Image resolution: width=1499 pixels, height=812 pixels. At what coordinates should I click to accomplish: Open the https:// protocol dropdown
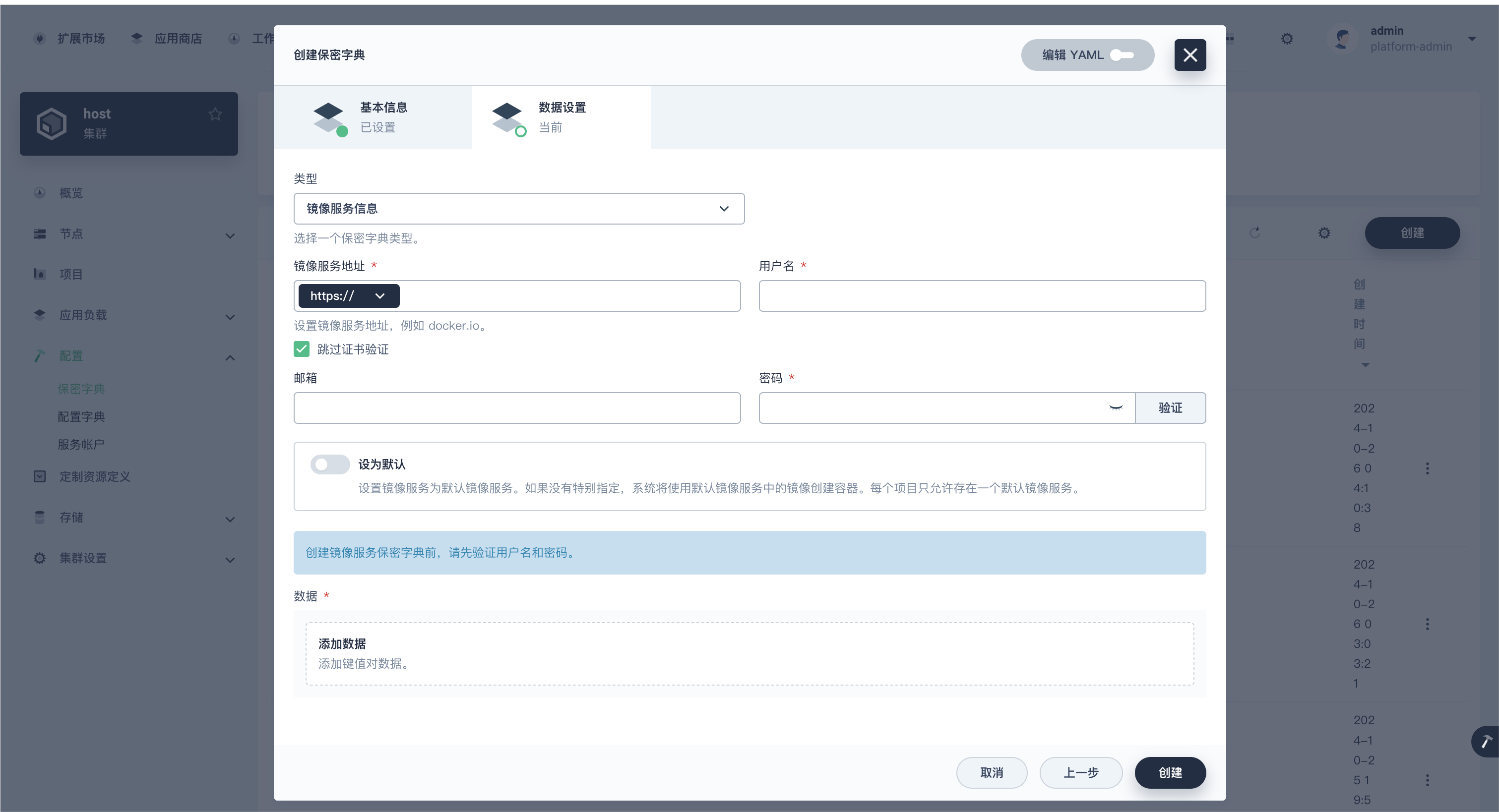point(349,295)
